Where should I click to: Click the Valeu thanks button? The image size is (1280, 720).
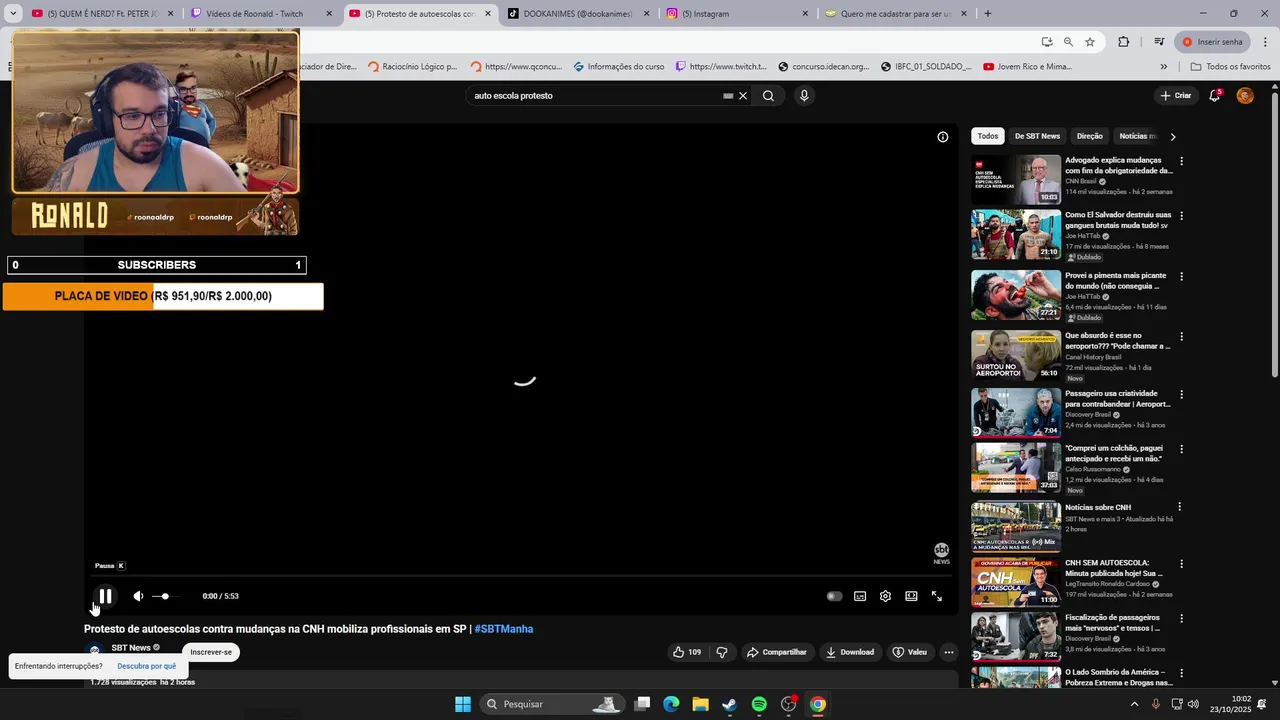910,652
